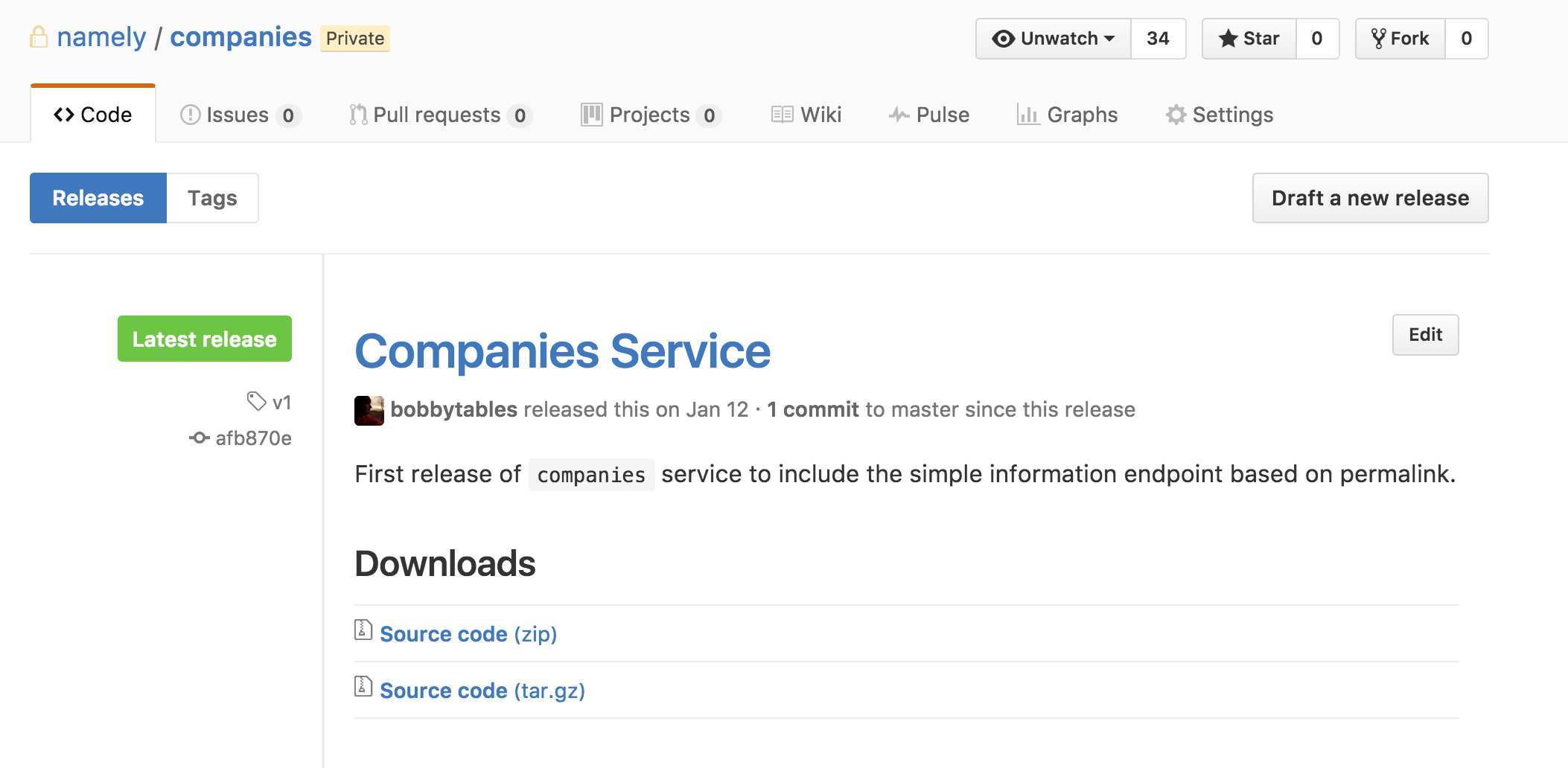The height and width of the screenshot is (768, 1568).
Task: Open the Unwatch dropdown menu
Action: tap(1054, 39)
